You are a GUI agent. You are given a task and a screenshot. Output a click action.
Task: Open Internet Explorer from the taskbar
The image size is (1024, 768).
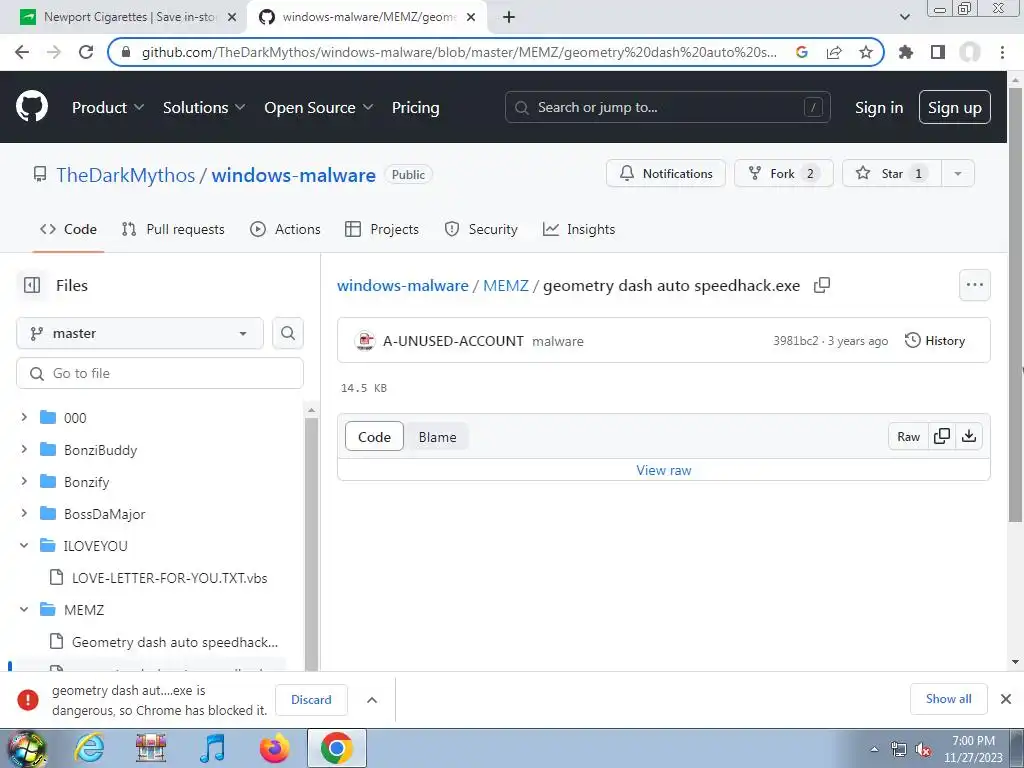click(x=89, y=748)
